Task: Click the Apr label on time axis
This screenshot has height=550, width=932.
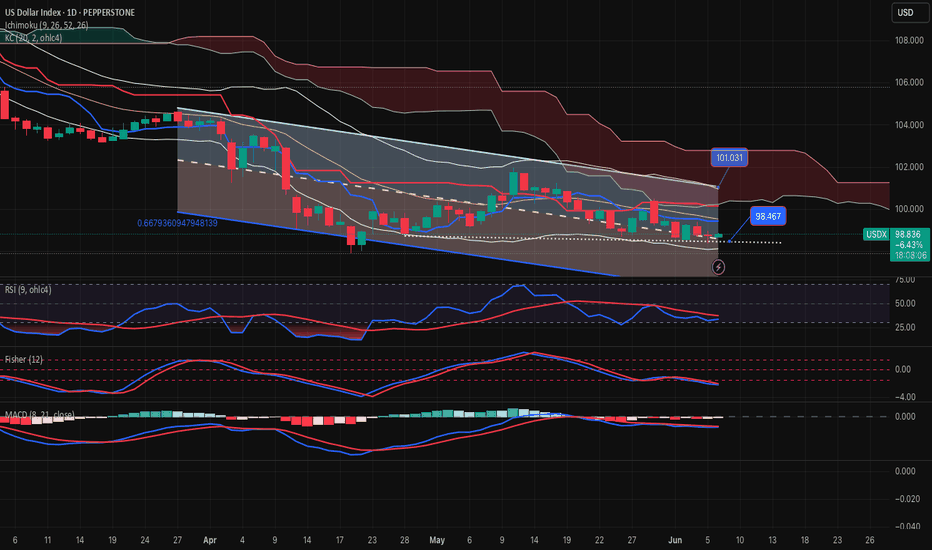Action: pos(210,540)
